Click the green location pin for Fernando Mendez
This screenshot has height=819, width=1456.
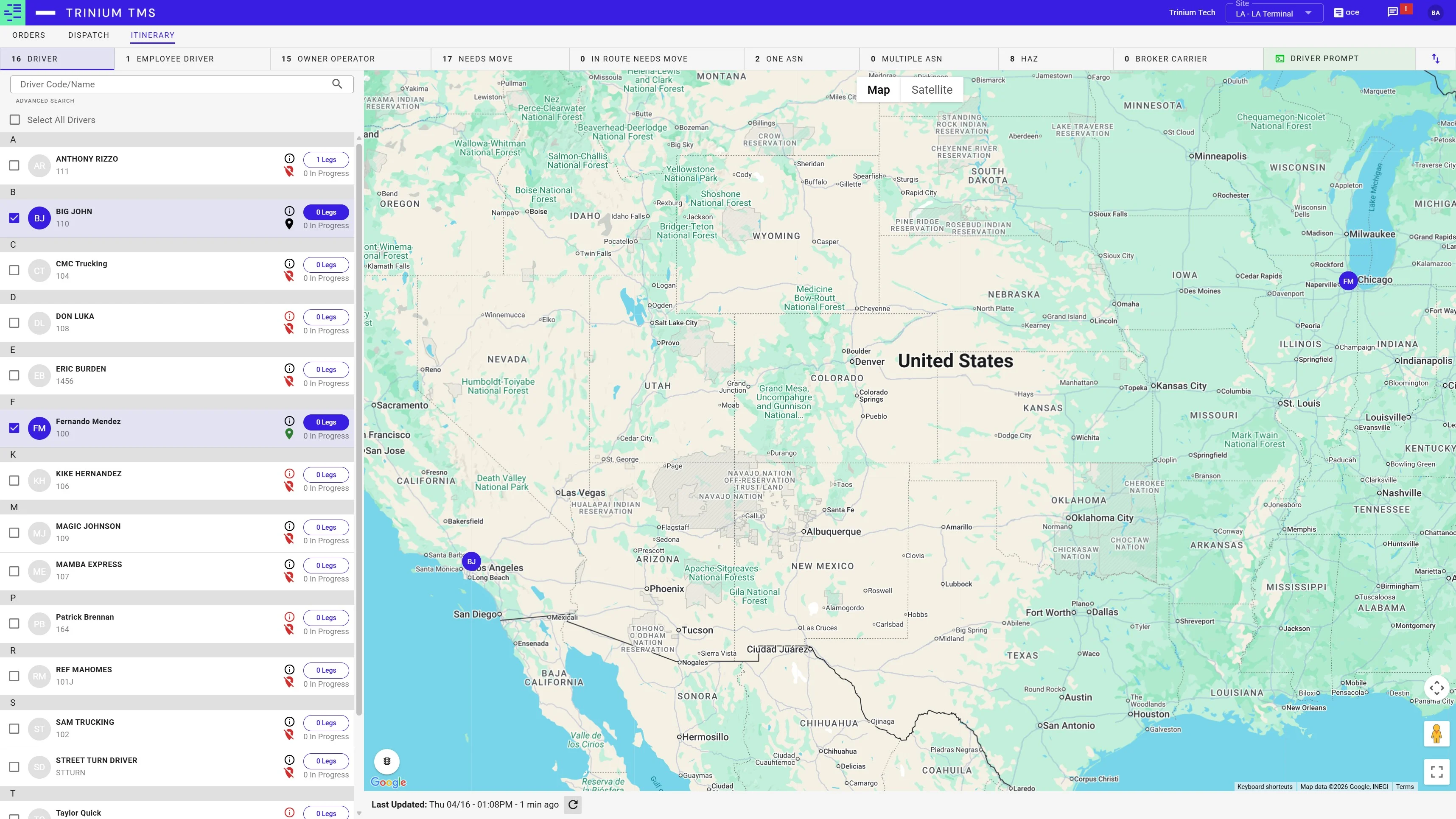[289, 434]
